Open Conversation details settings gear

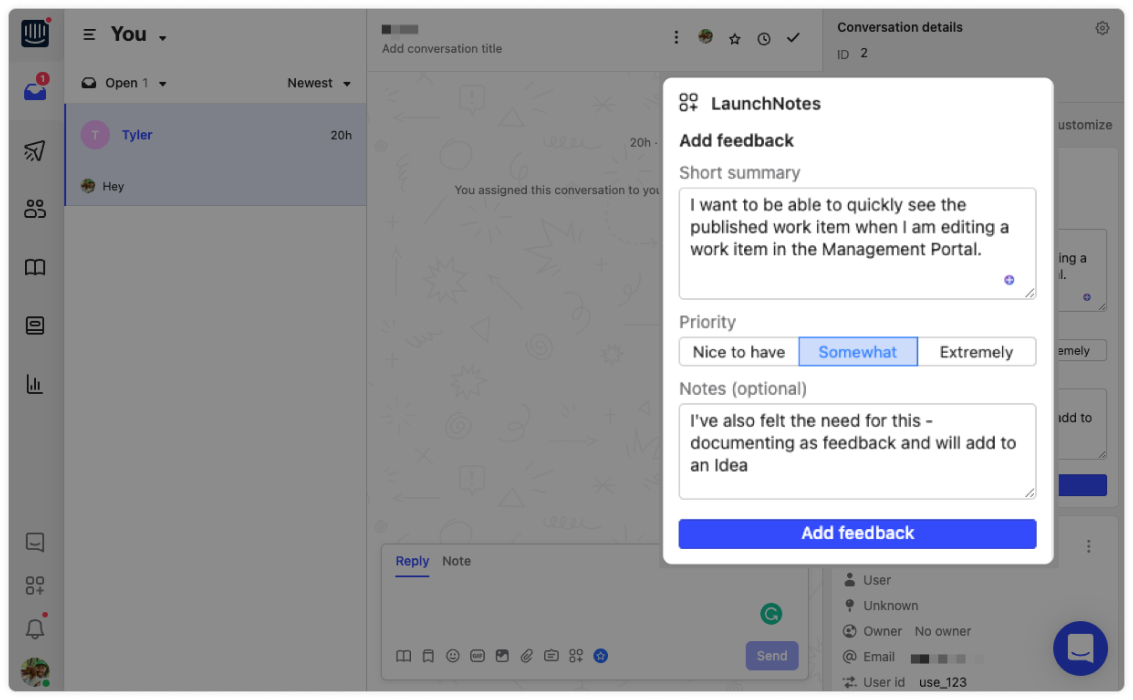tap(1102, 28)
